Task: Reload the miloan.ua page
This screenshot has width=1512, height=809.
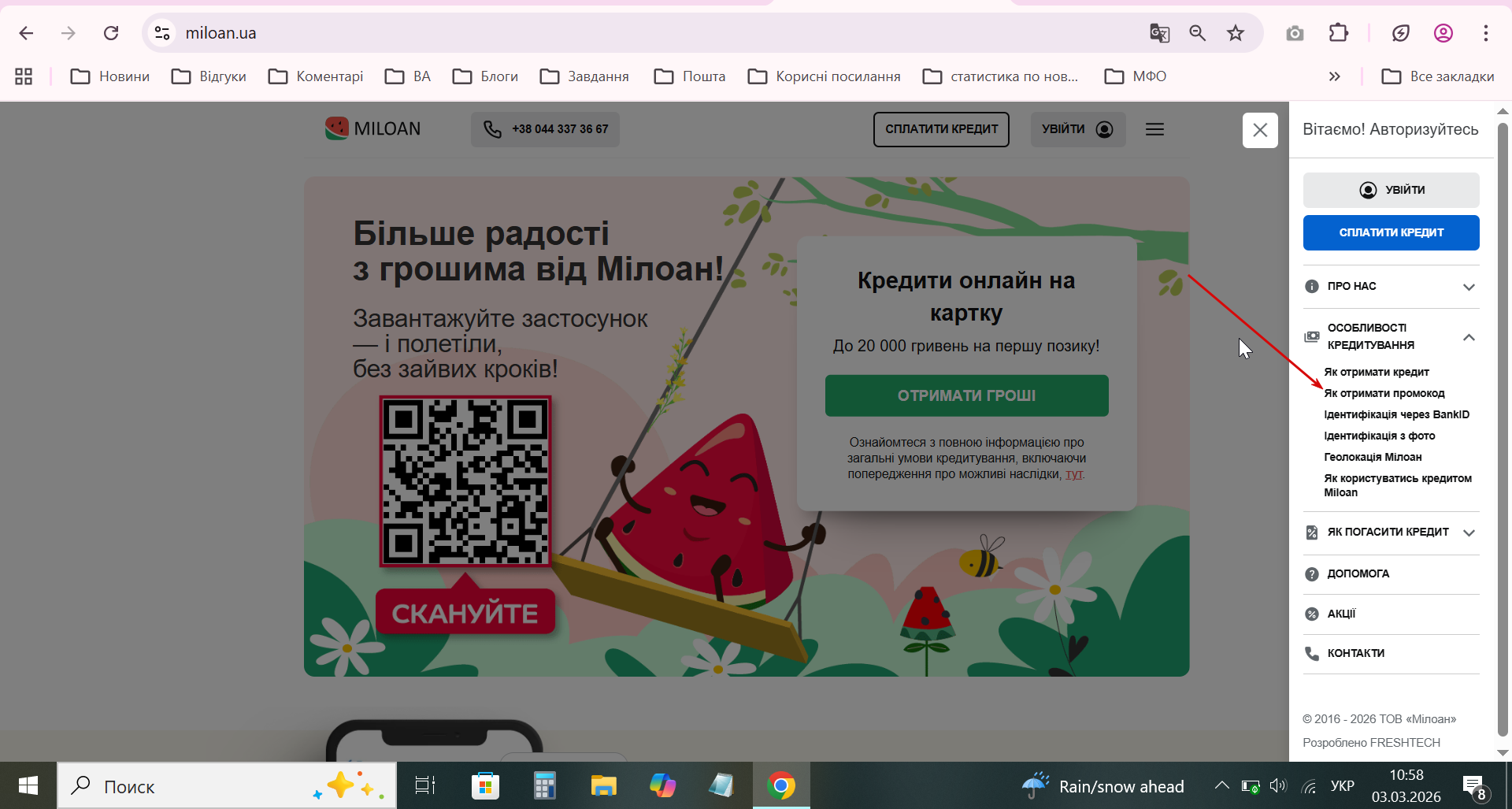Action: pyautogui.click(x=111, y=33)
